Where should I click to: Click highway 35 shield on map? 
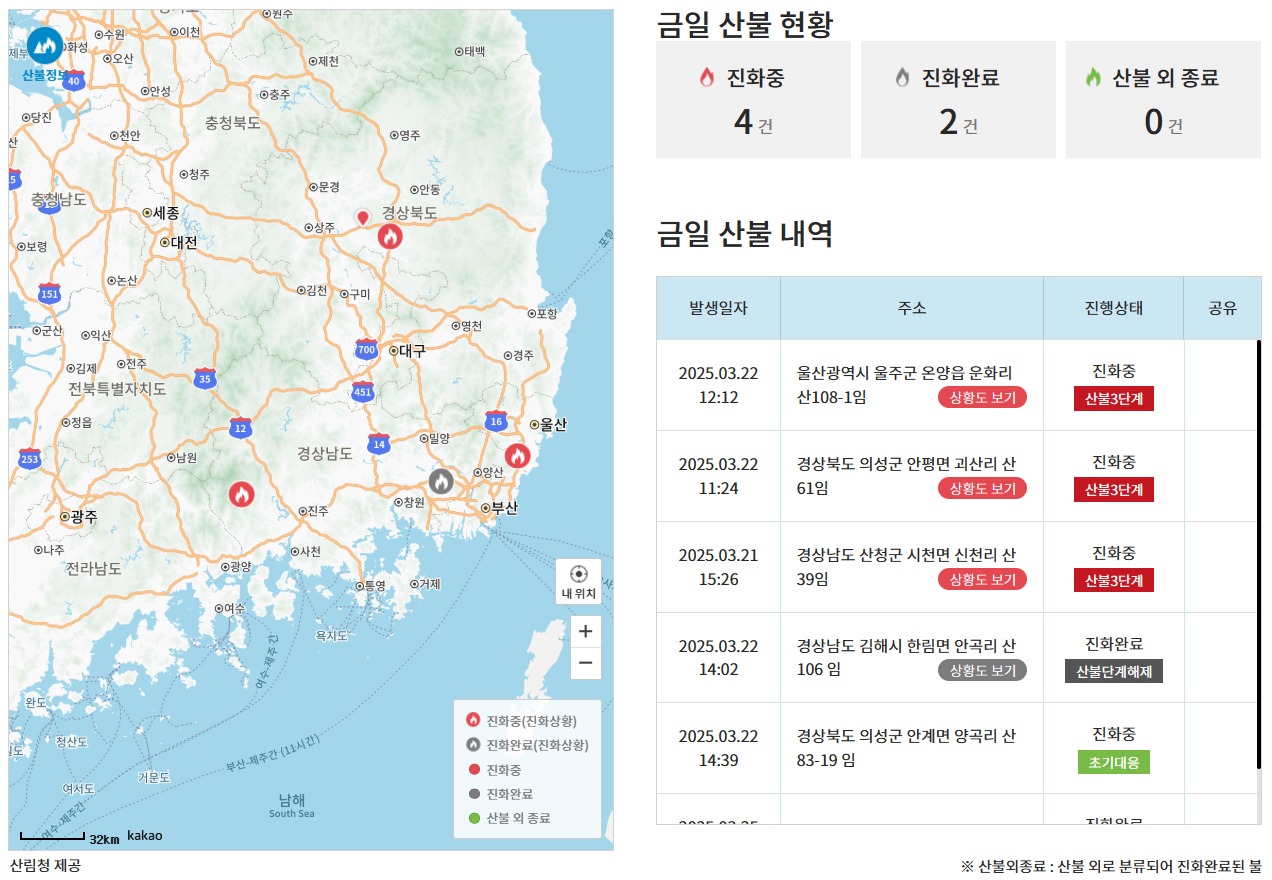coord(204,377)
